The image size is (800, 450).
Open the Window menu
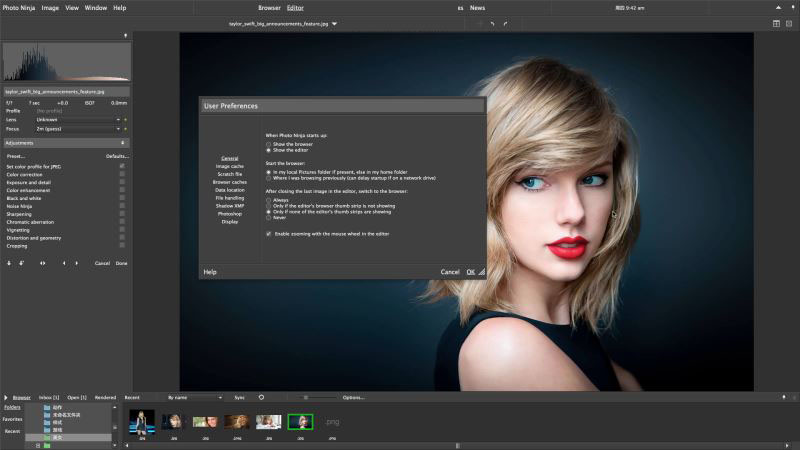96,8
